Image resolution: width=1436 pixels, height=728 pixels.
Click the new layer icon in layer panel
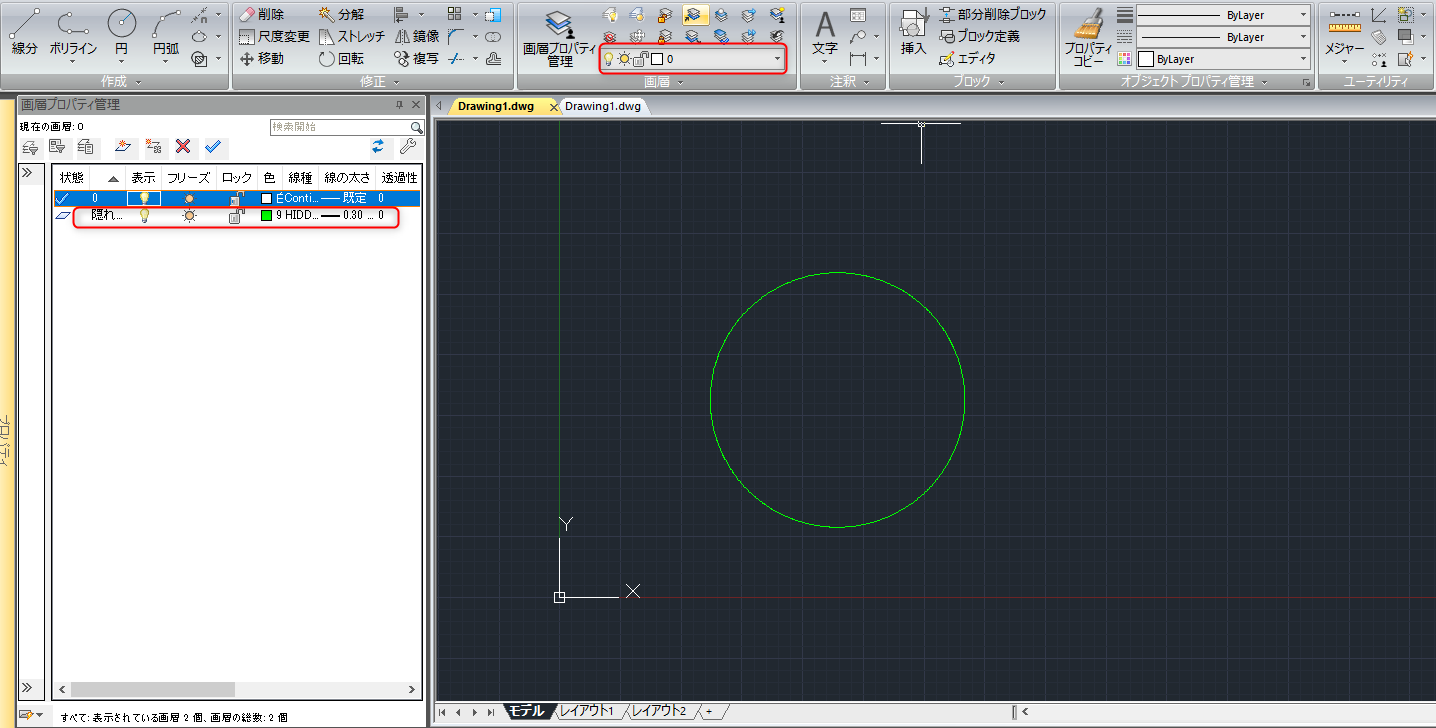[x=123, y=146]
